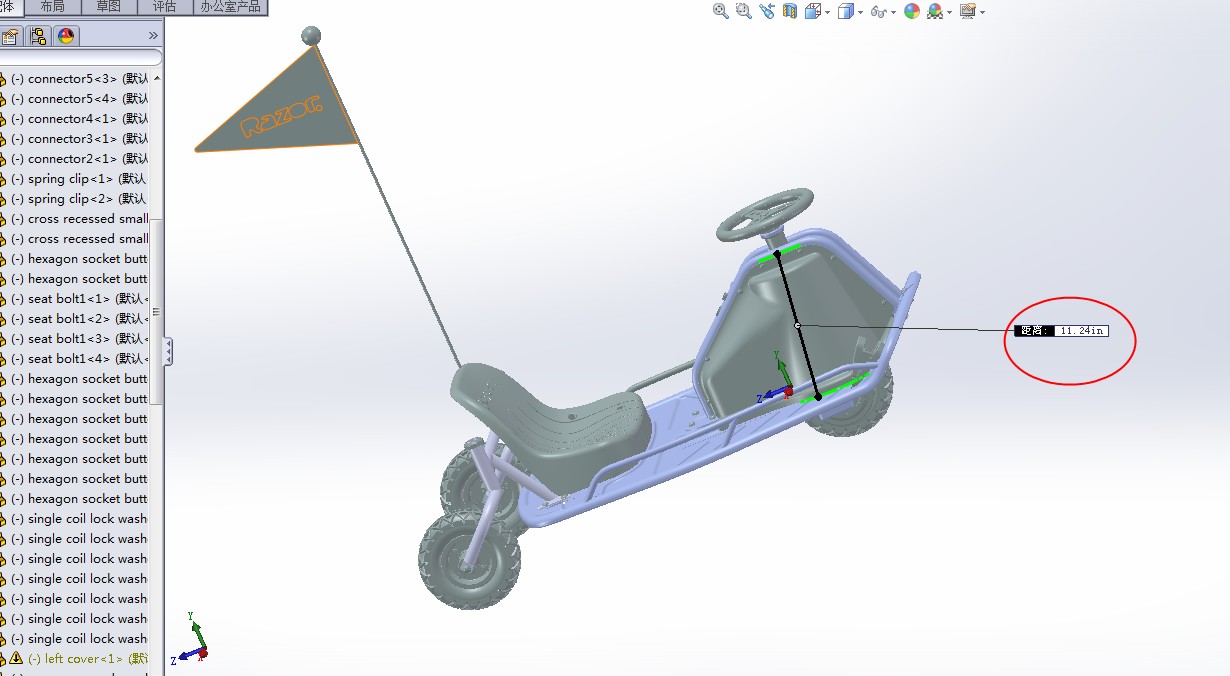Click the Hide/Show Items glasses icon
This screenshot has width=1230, height=676.
click(x=878, y=11)
